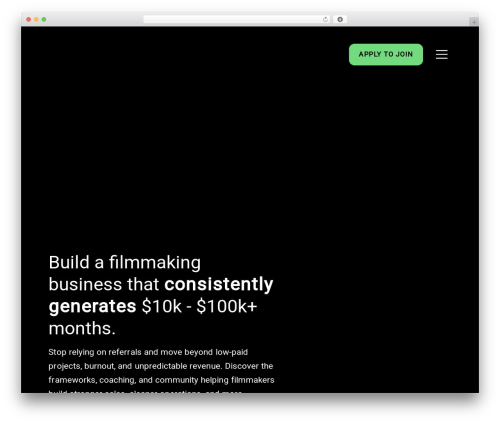Image resolution: width=500 pixels, height=423 pixels.
Task: Click the line 'projects, burnout, and unpredictable revenue'
Action: click(x=135, y=366)
